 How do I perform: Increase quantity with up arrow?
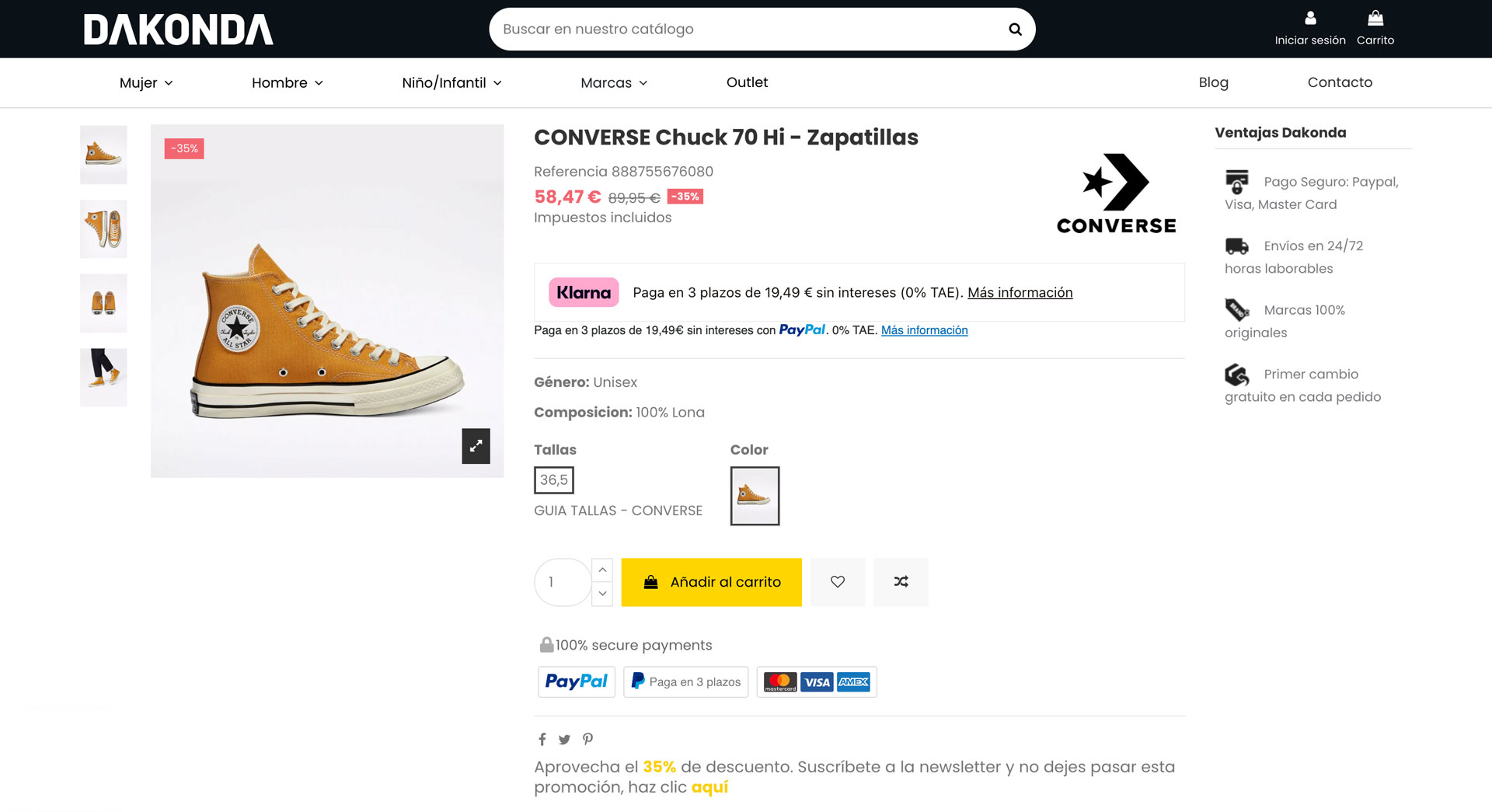pyautogui.click(x=602, y=570)
